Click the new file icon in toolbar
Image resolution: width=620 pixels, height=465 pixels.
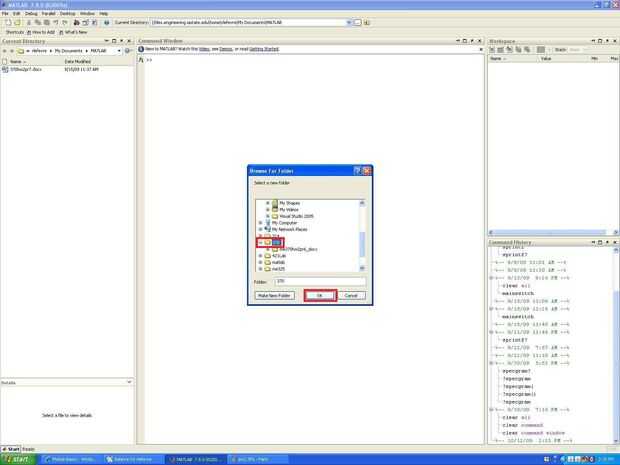coord(8,23)
